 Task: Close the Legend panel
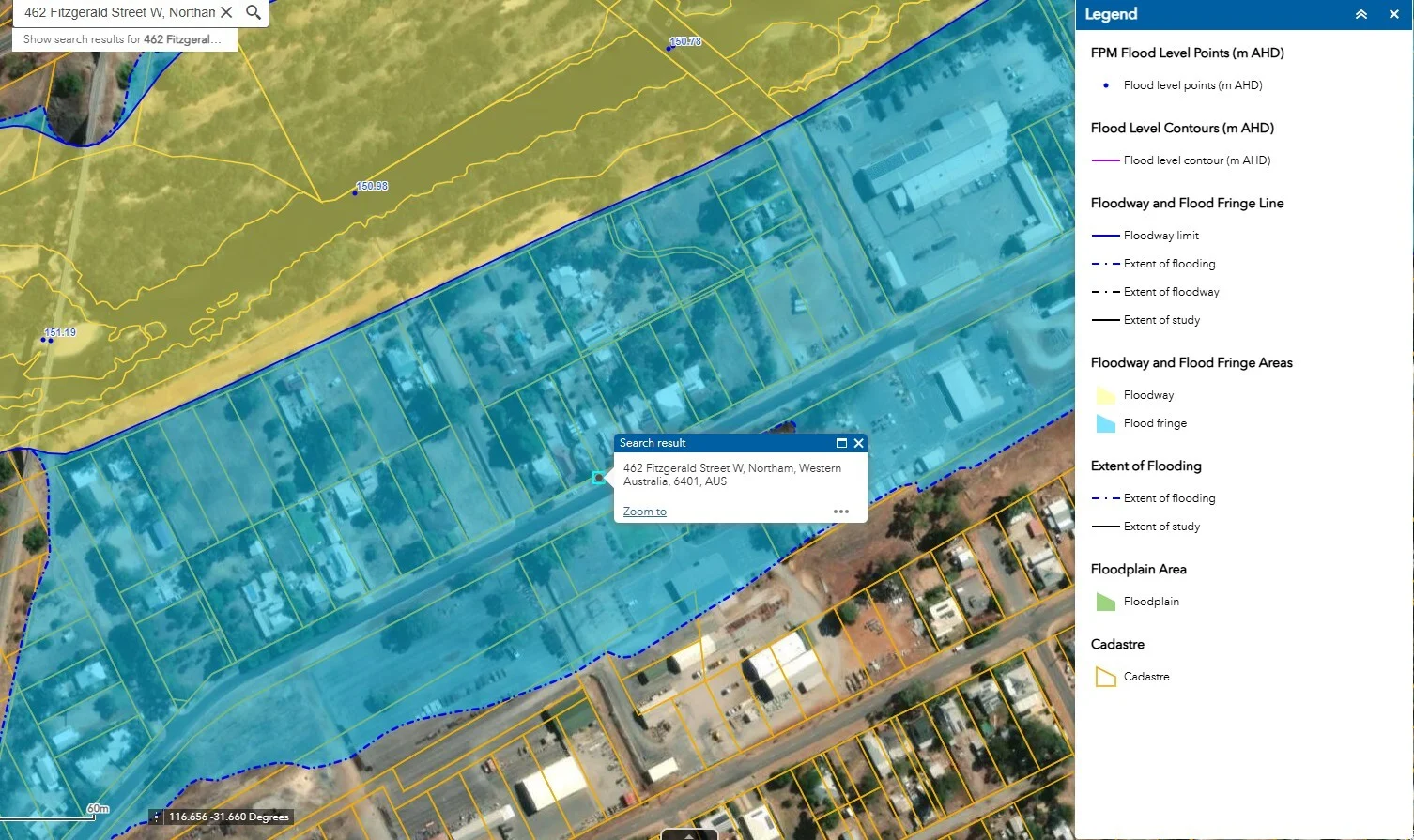click(x=1394, y=14)
